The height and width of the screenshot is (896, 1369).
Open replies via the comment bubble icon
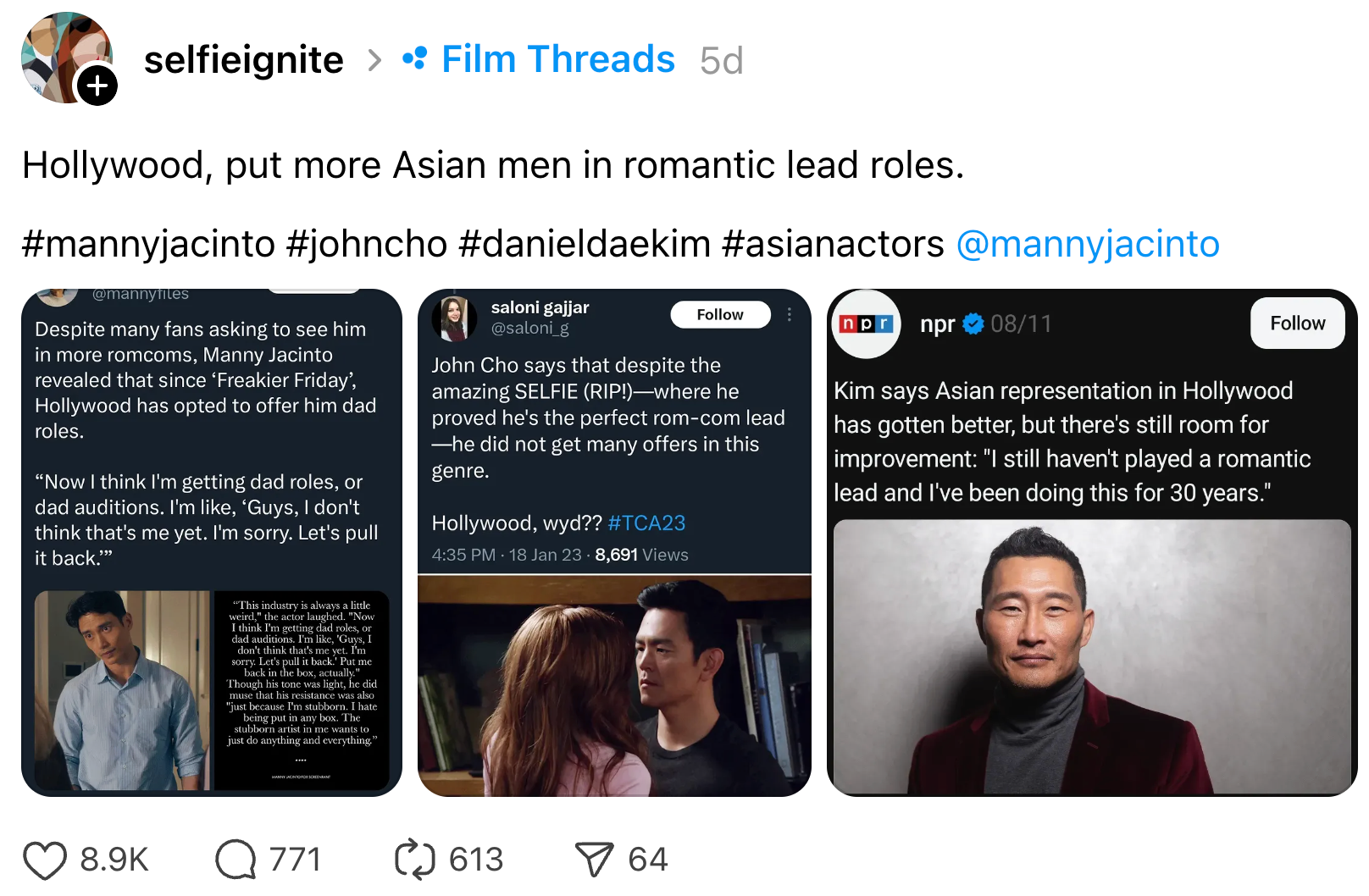[236, 860]
